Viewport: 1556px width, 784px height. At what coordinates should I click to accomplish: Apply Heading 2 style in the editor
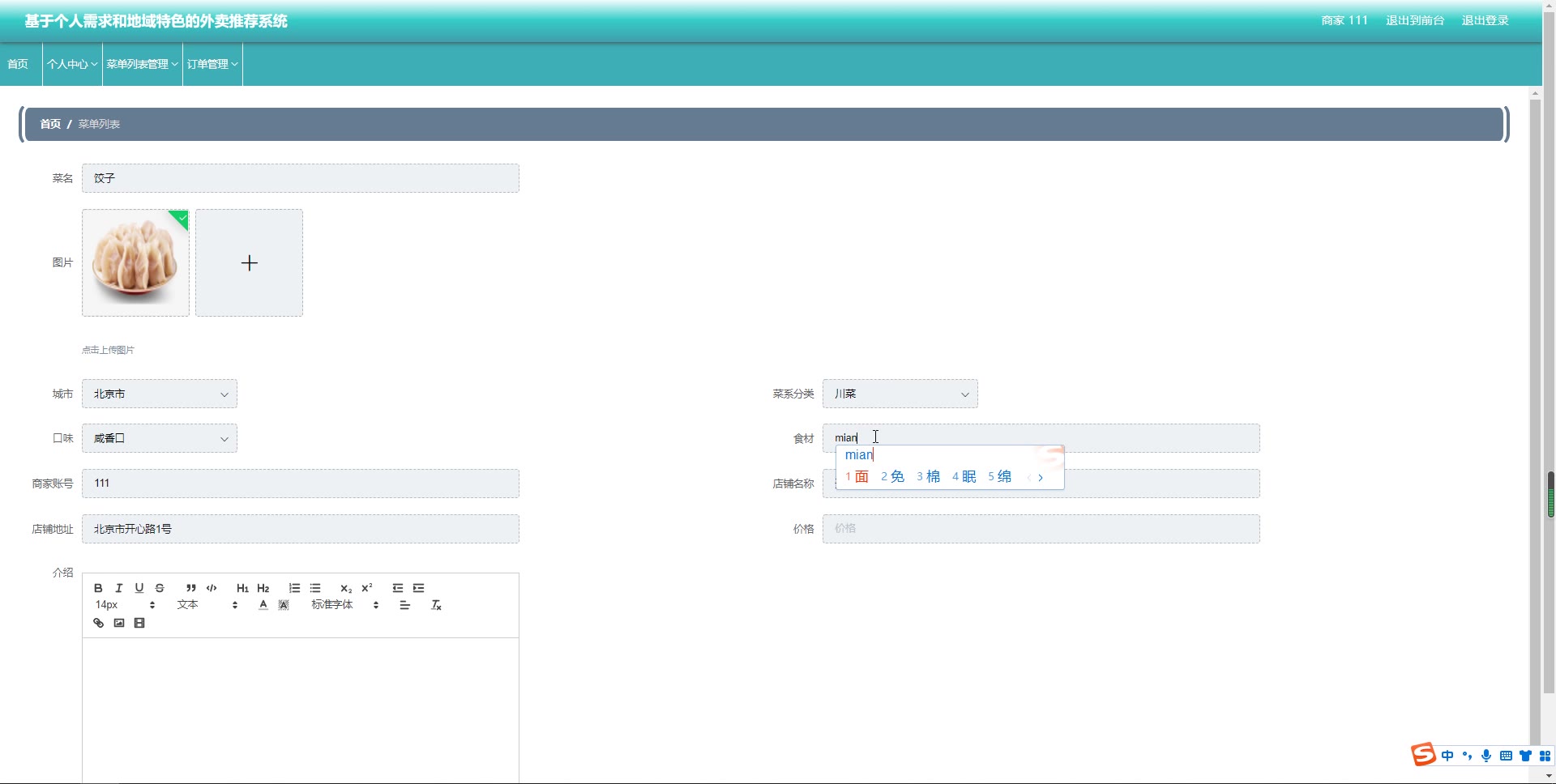(x=263, y=588)
